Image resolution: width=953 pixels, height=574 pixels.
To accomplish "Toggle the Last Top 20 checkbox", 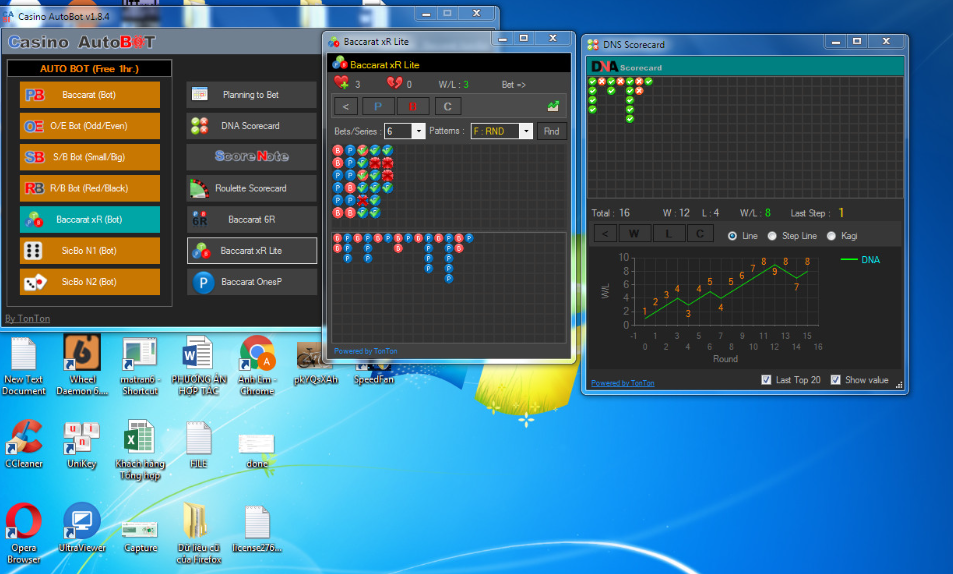I will (x=766, y=380).
